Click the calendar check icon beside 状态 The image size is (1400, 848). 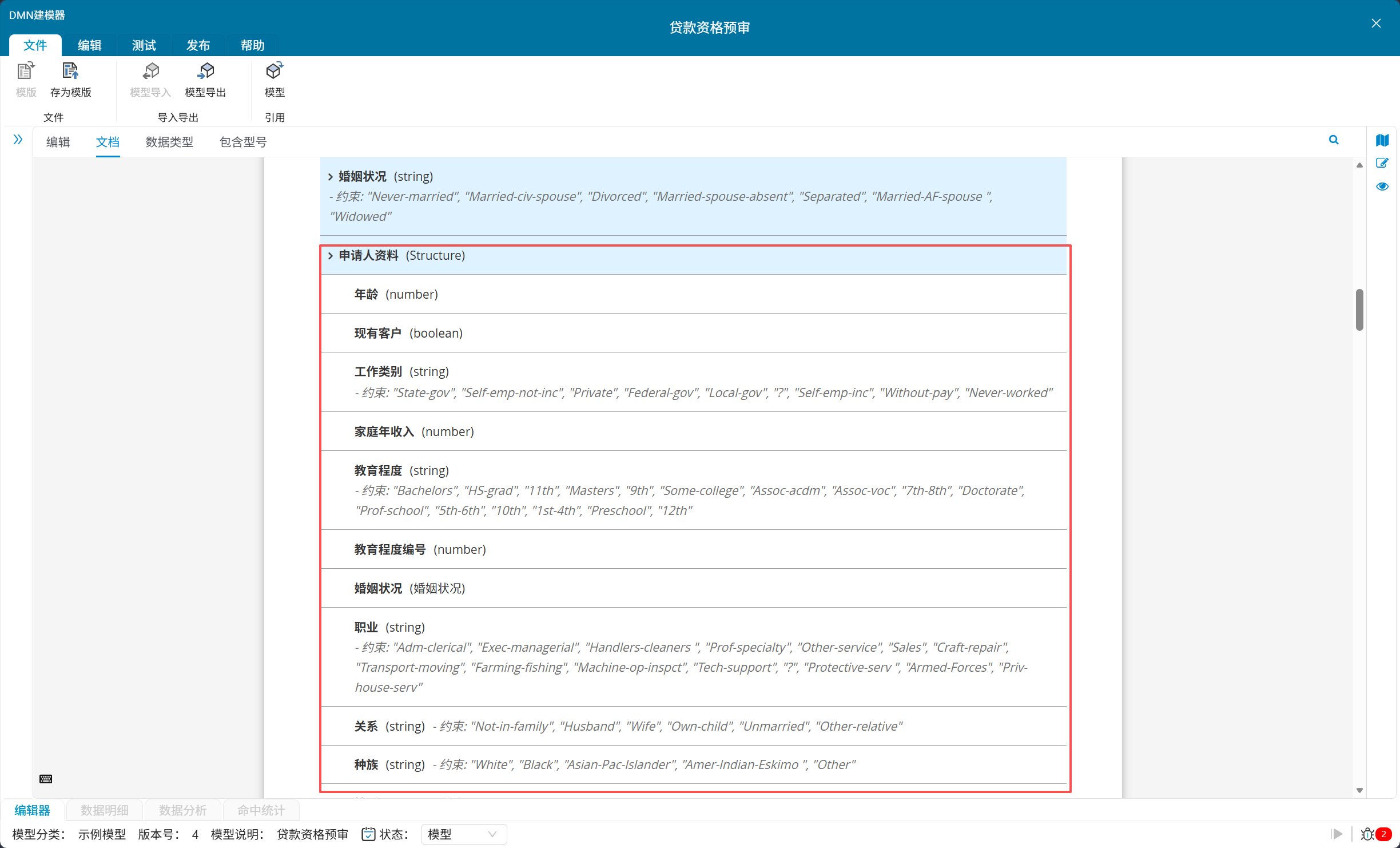point(368,834)
